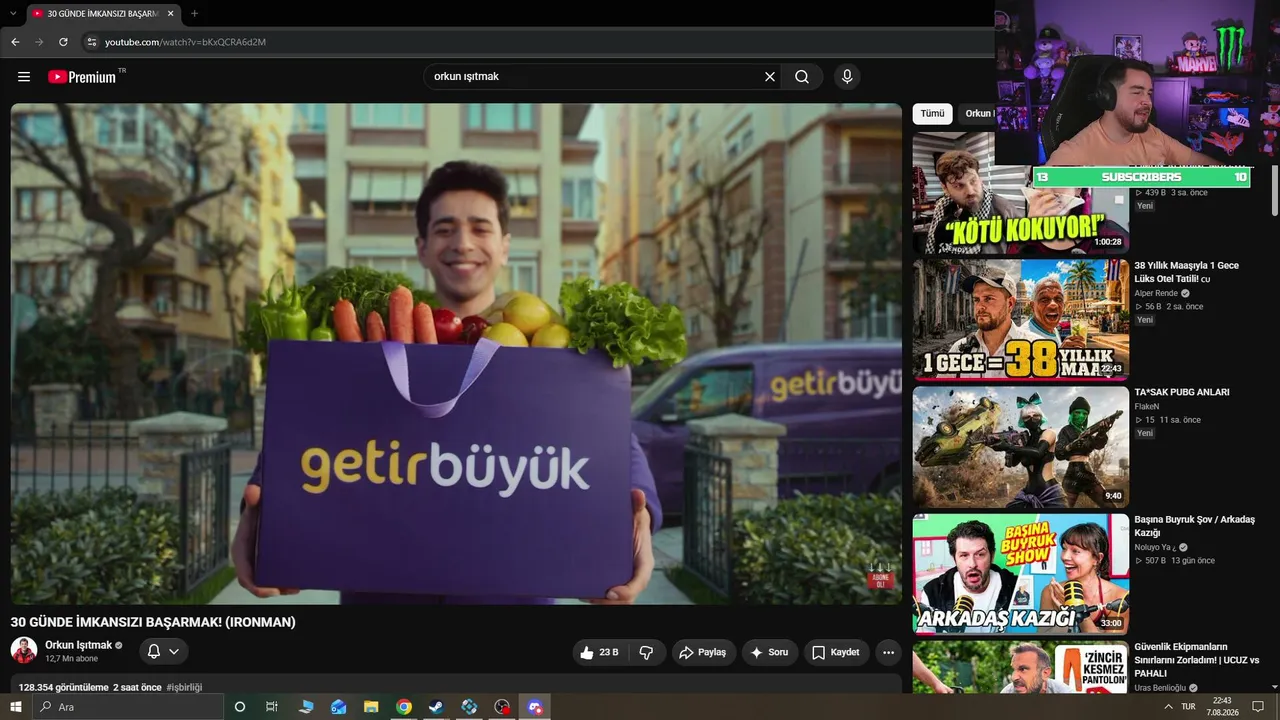Visit Orkun Işıtmak channel name link
This screenshot has width=1280, height=720.
tap(79, 645)
